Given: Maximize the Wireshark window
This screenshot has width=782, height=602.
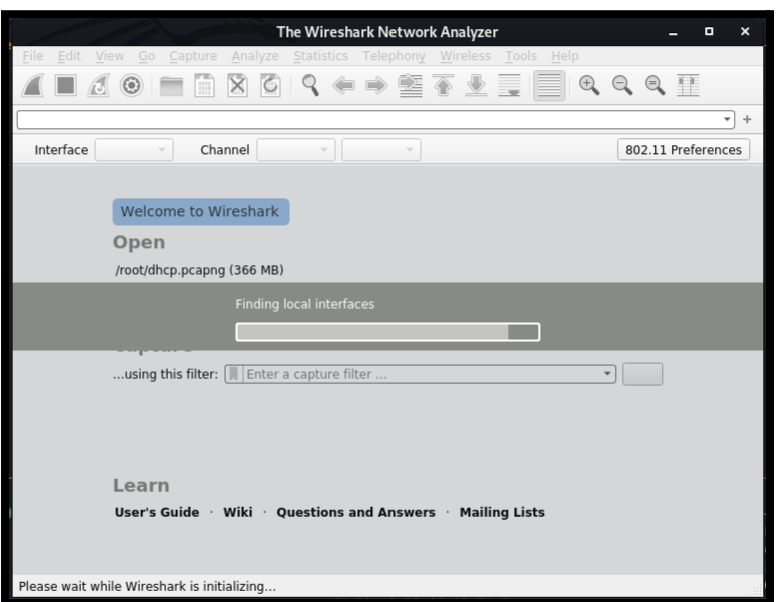Looking at the screenshot, I should point(709,31).
